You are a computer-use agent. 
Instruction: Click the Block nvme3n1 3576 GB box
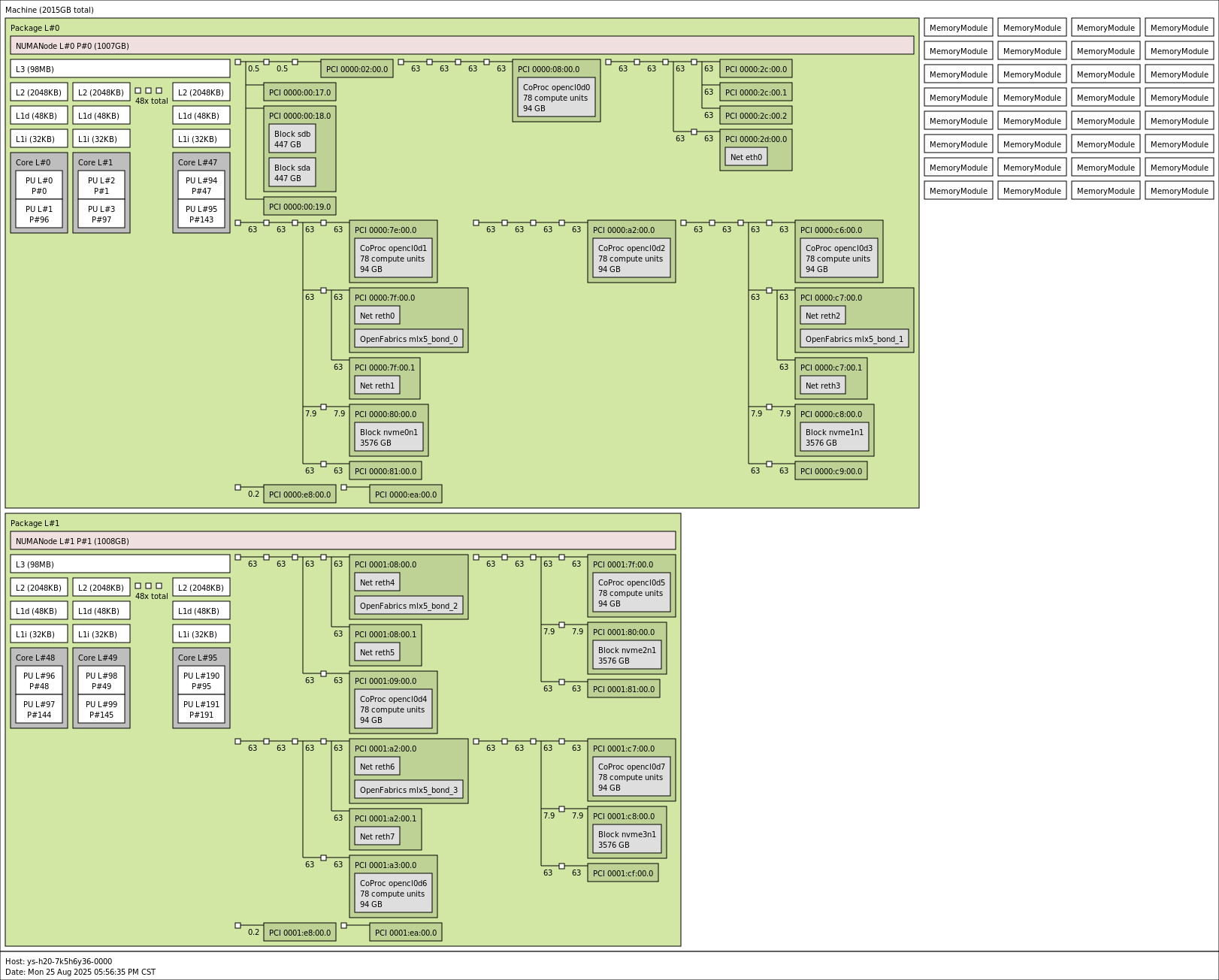click(x=627, y=839)
